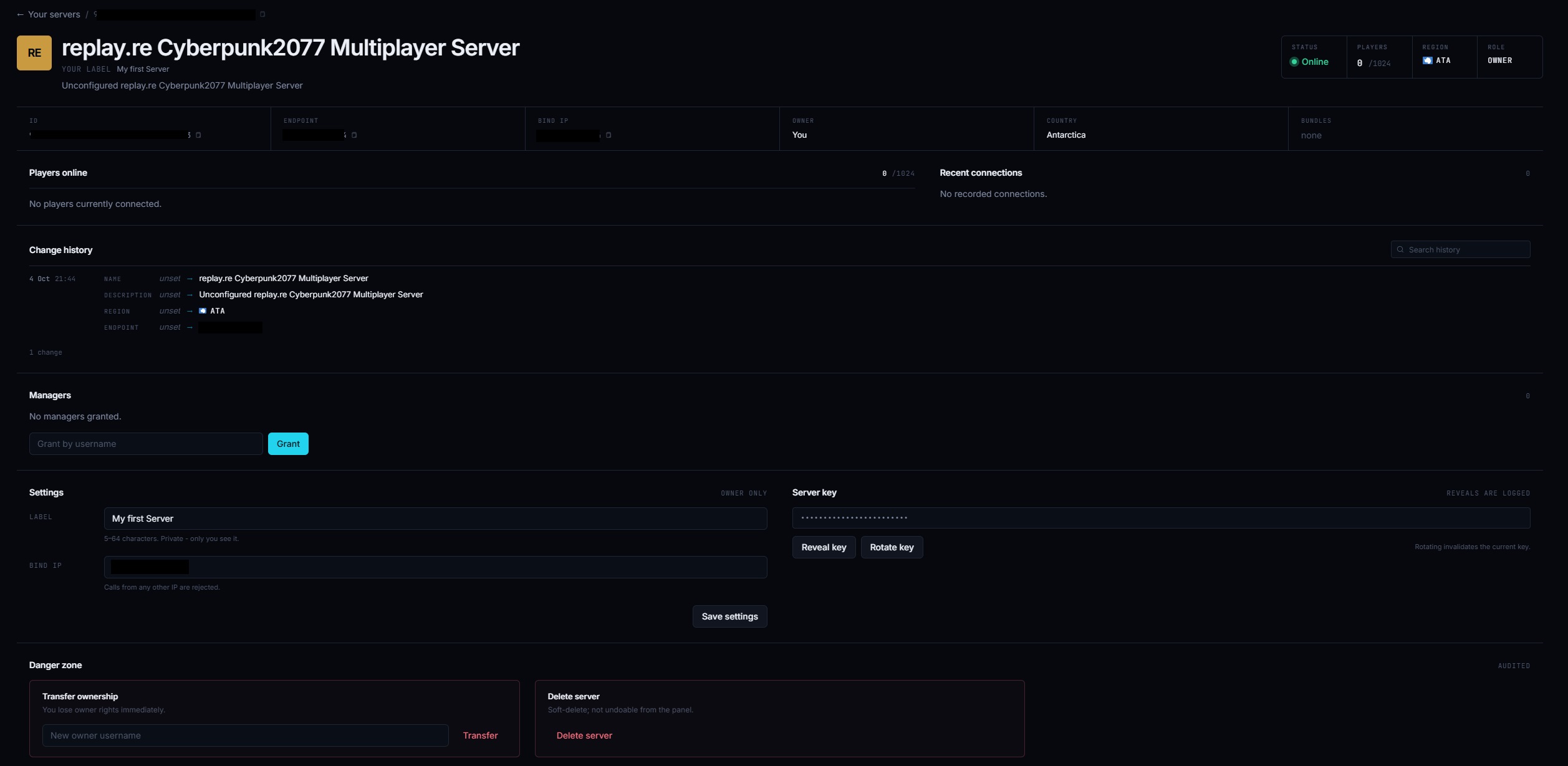Click the players count 0 /1024 in header
This screenshot has width=1568, height=766.
click(1374, 63)
